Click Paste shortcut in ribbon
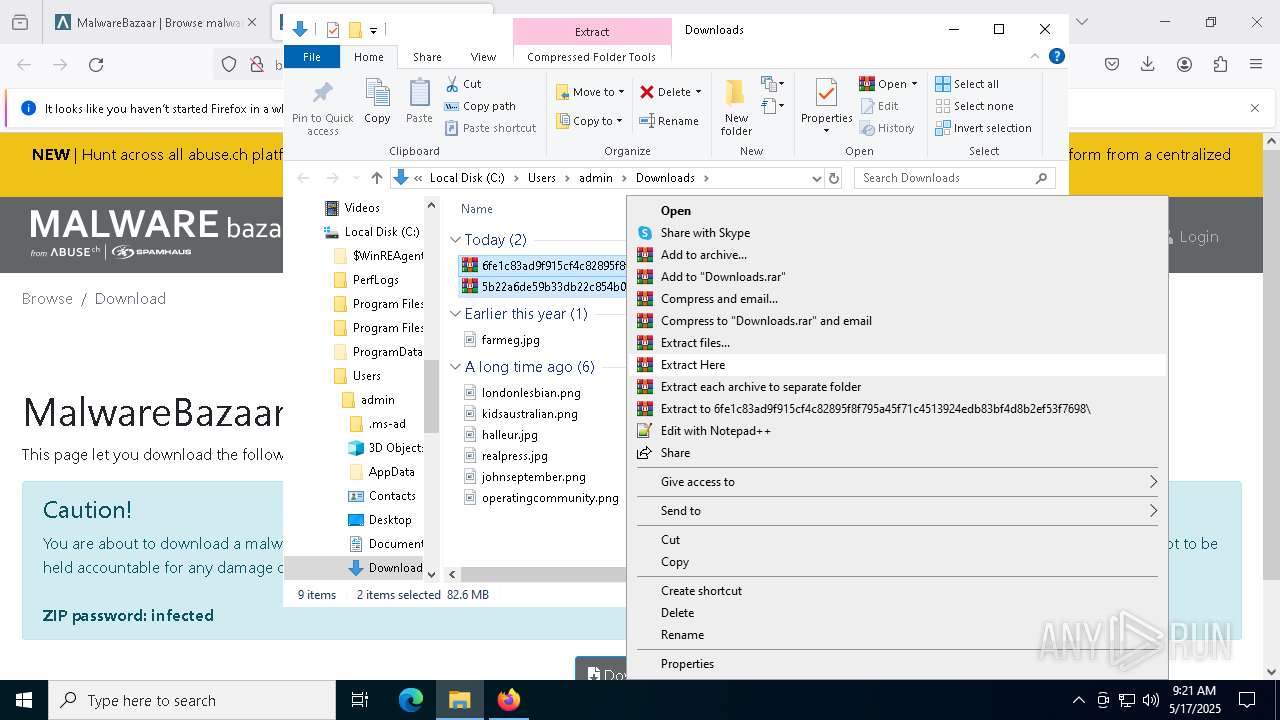 point(491,128)
